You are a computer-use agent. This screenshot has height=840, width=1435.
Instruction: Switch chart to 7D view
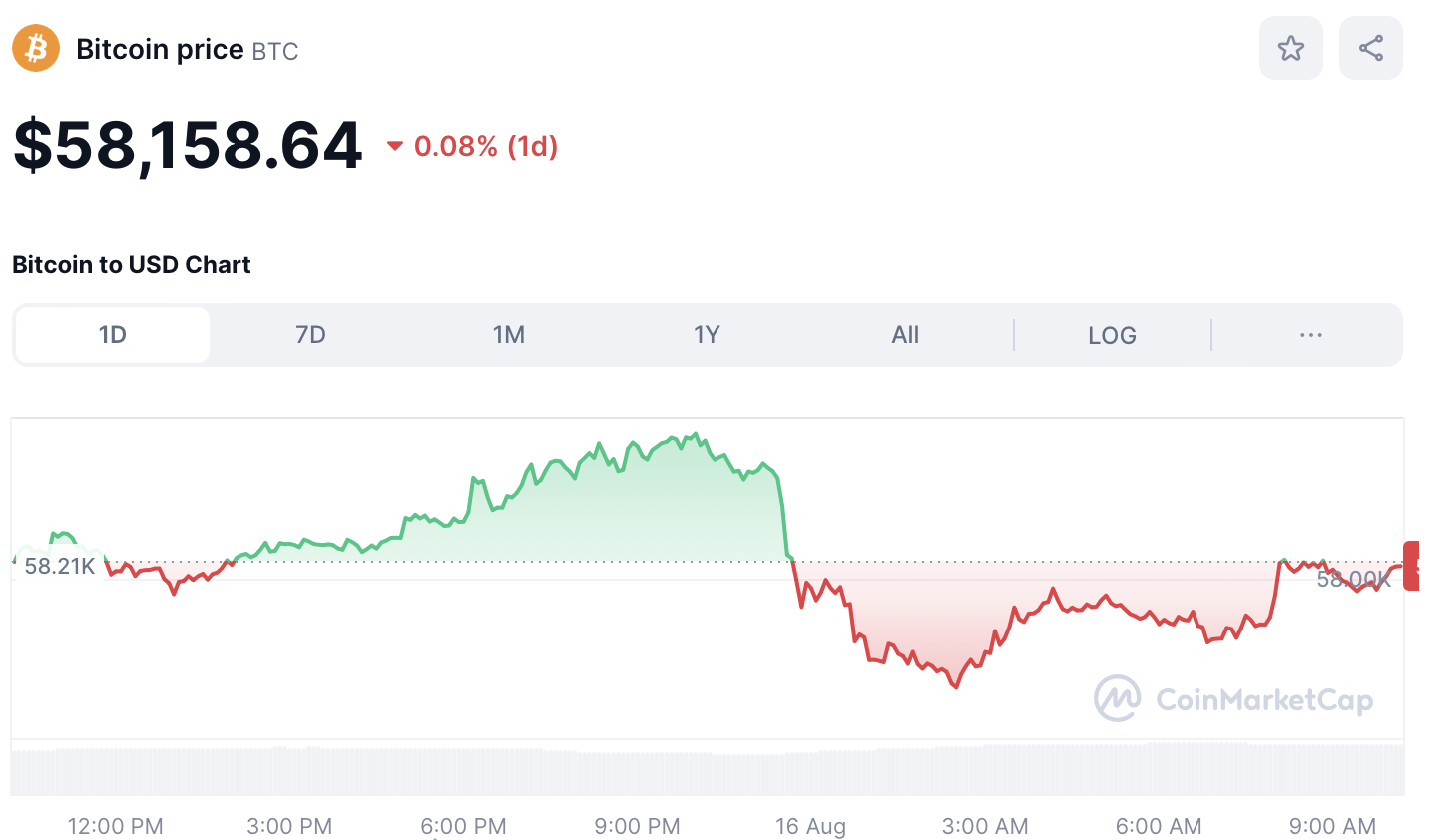(x=310, y=335)
